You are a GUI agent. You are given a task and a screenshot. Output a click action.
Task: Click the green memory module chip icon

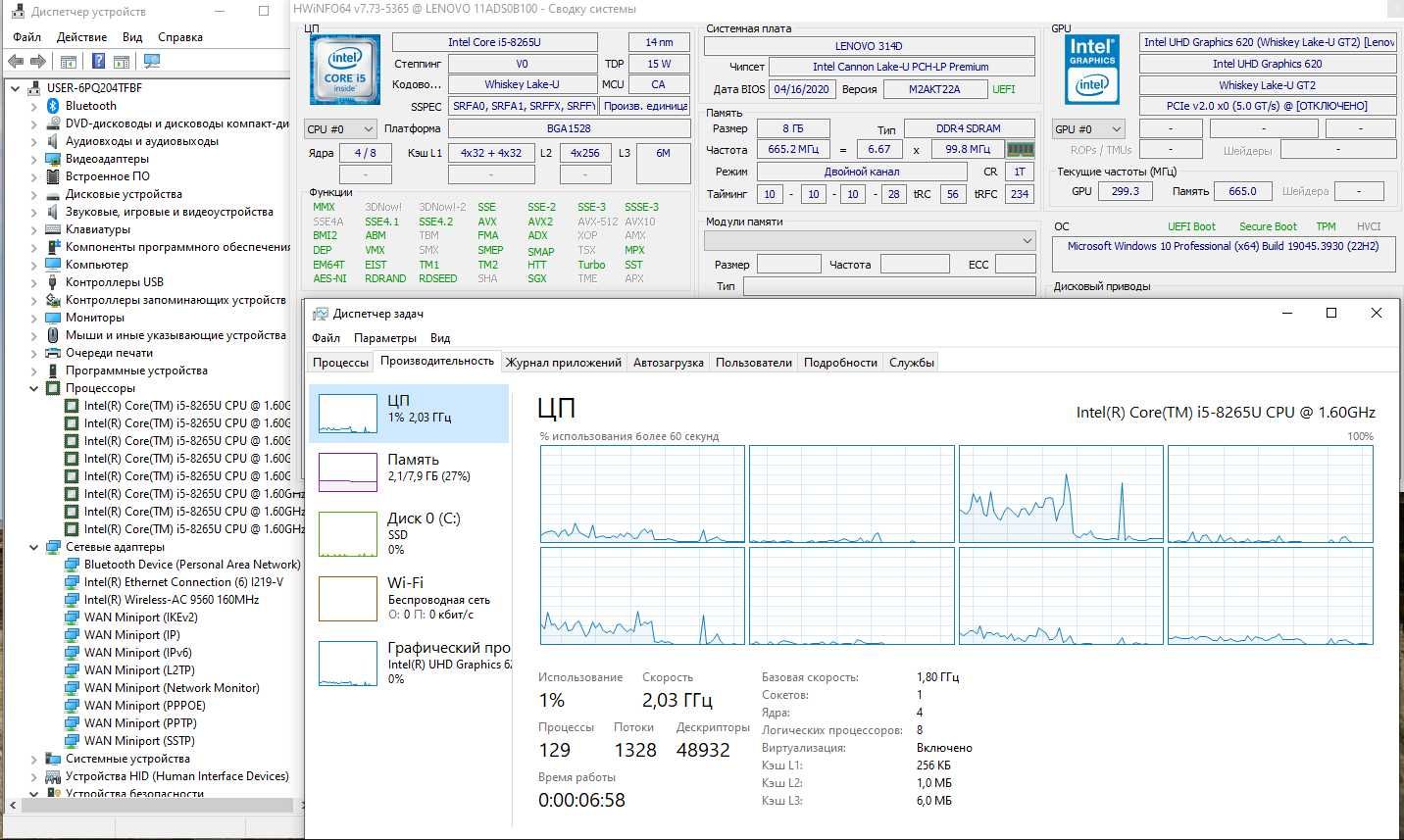pos(1021,150)
